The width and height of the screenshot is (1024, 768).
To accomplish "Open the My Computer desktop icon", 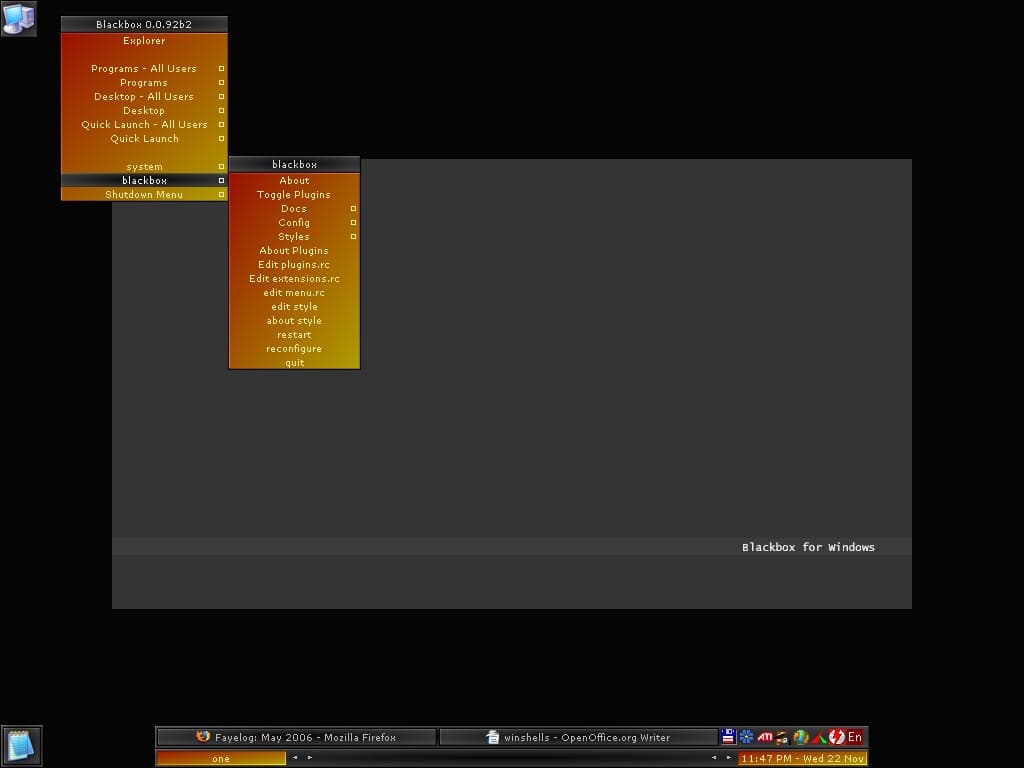I will (18, 18).
